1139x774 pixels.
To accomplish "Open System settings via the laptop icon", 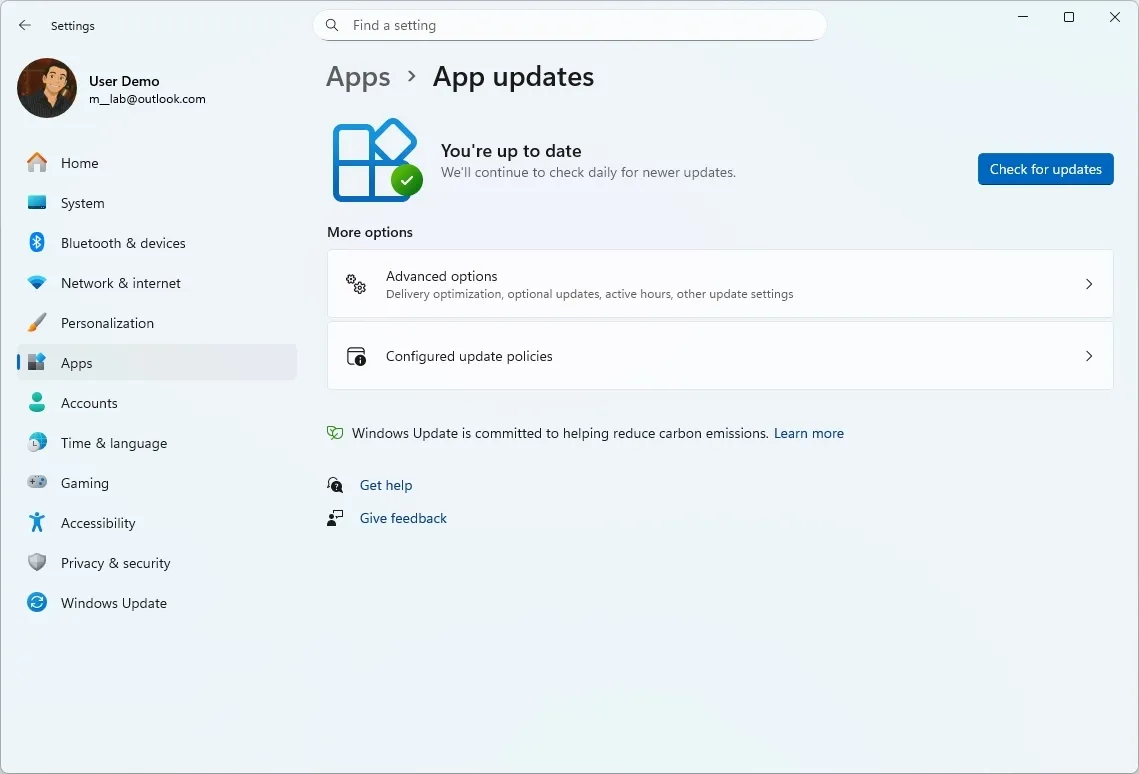I will pos(37,203).
